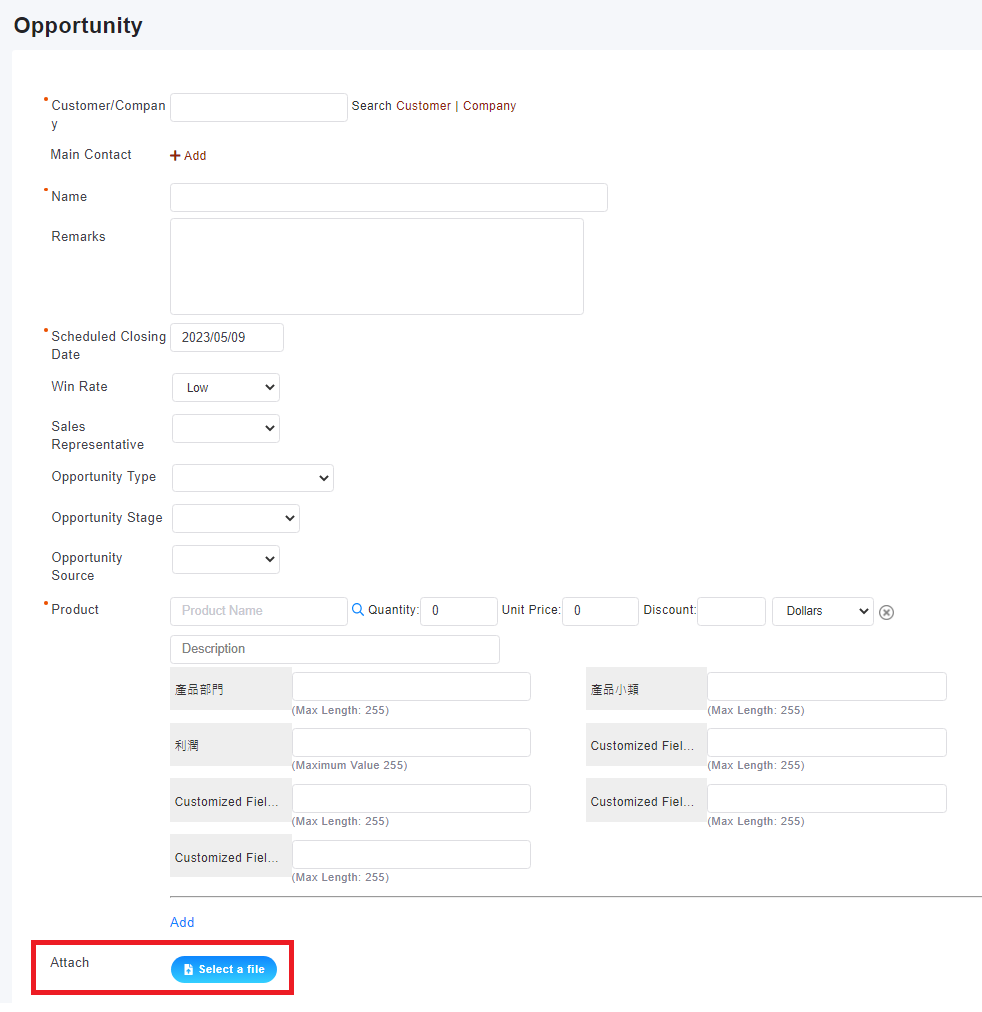Click the Select a file button
982x1012 pixels.
pyautogui.click(x=224, y=969)
